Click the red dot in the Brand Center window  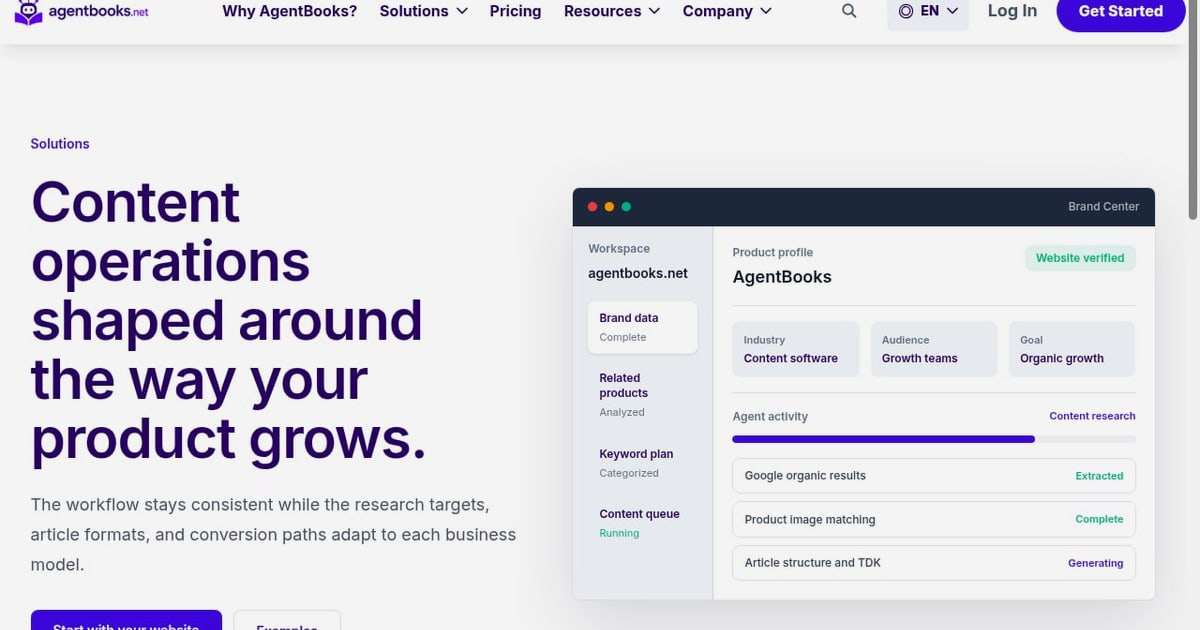click(x=592, y=207)
